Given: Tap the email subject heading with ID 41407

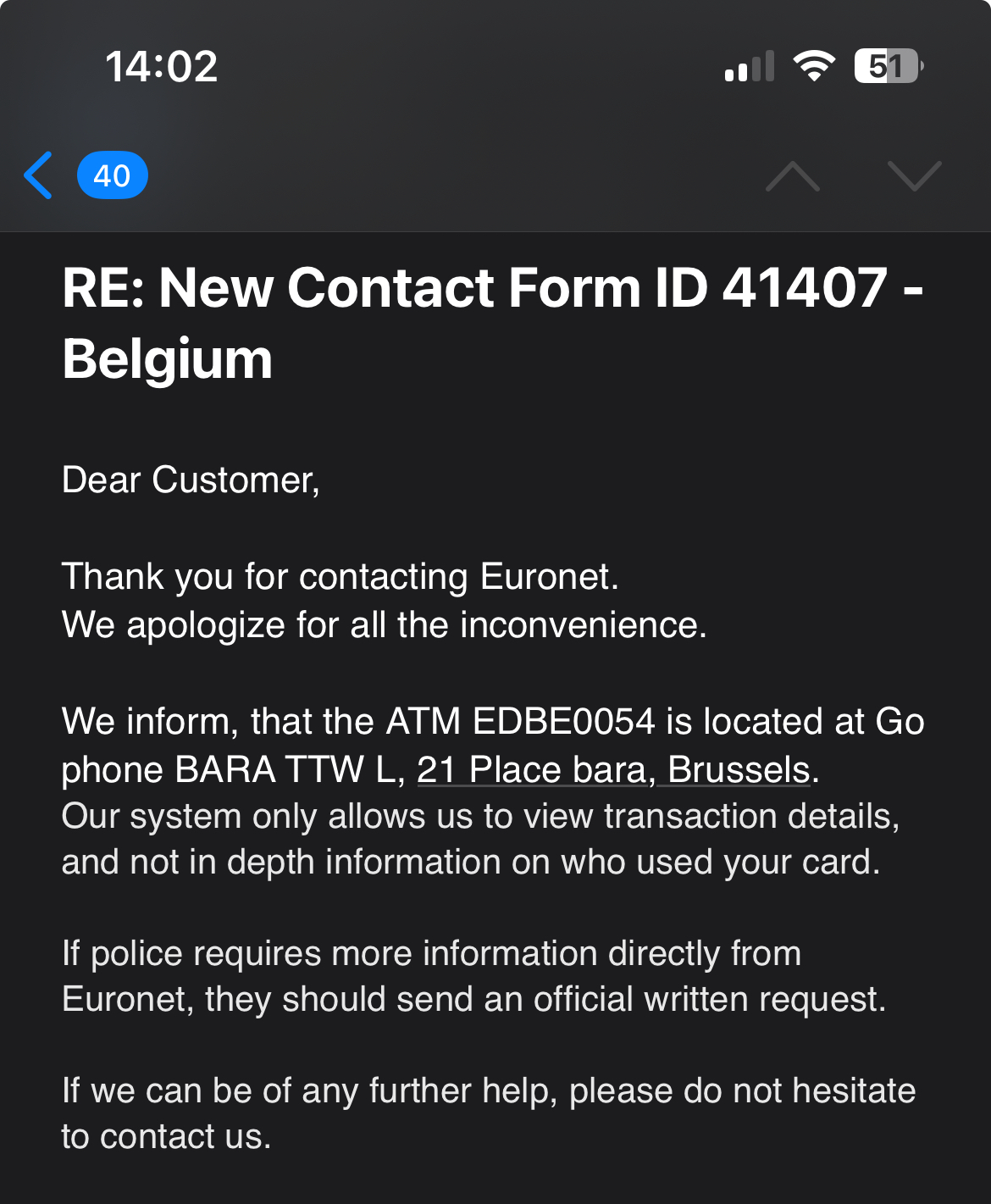Looking at the screenshot, I should click(x=491, y=287).
